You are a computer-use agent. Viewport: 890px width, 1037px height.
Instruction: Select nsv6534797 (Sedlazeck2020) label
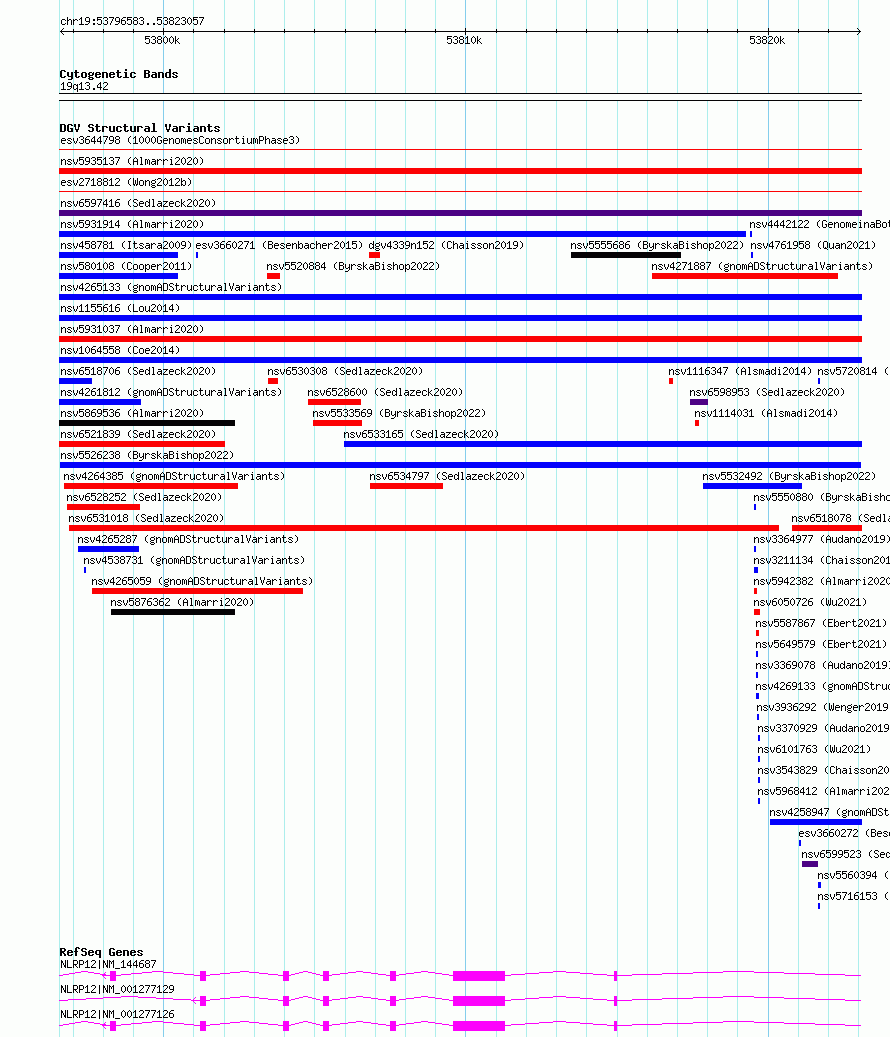point(447,477)
